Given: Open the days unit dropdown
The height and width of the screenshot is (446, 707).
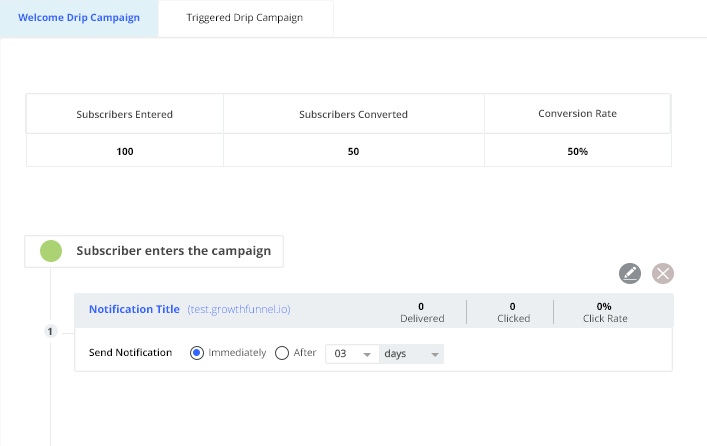Looking at the screenshot, I should pyautogui.click(x=411, y=354).
